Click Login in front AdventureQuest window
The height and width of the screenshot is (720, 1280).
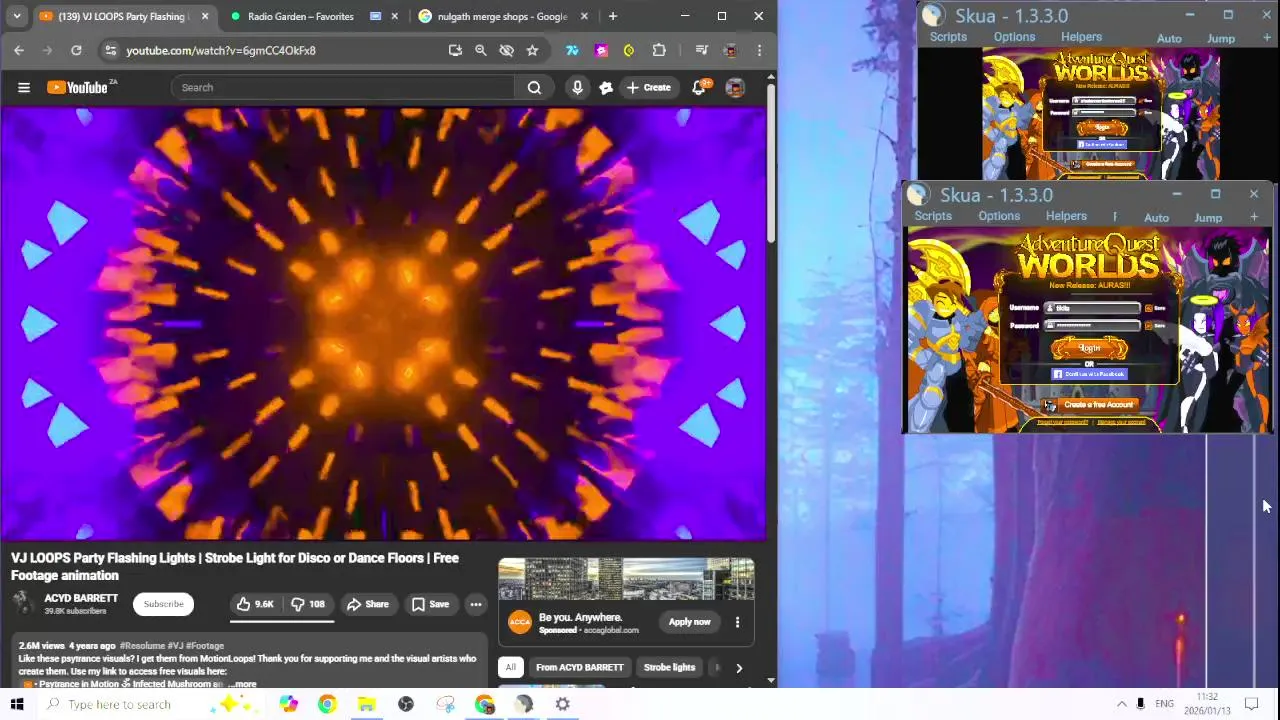1089,348
